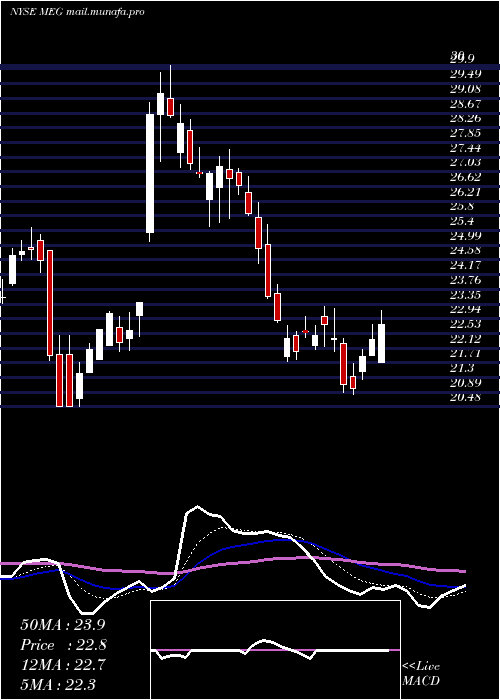Click the long red candle dropping from 24.58
This screenshot has height=700, width=500.
click(x=50, y=303)
